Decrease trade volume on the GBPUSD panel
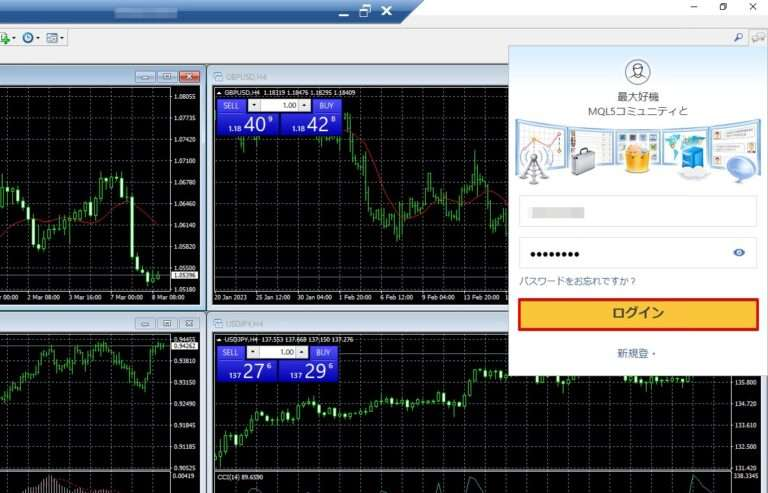Image resolution: width=768 pixels, height=493 pixels. click(254, 105)
